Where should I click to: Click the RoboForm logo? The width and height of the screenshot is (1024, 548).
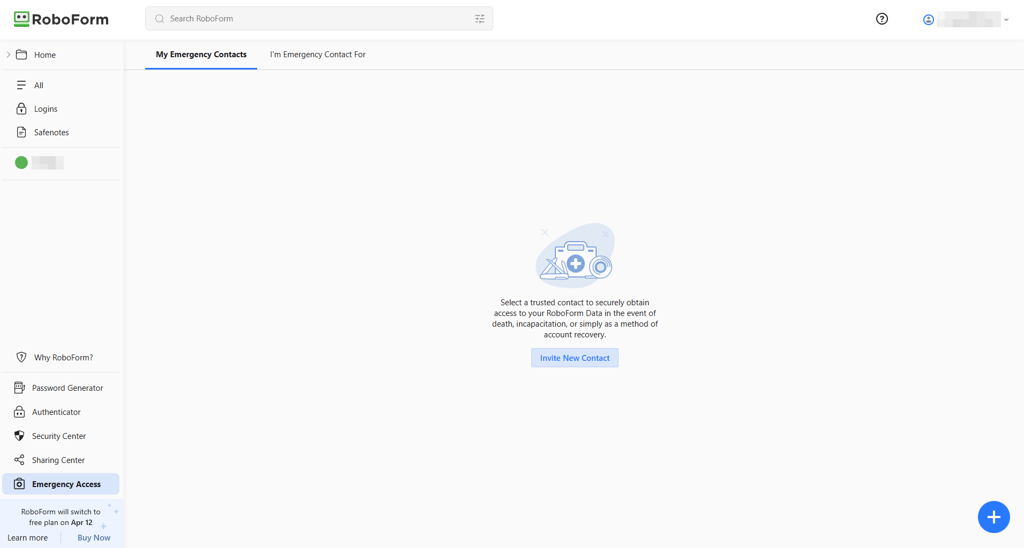(x=61, y=19)
